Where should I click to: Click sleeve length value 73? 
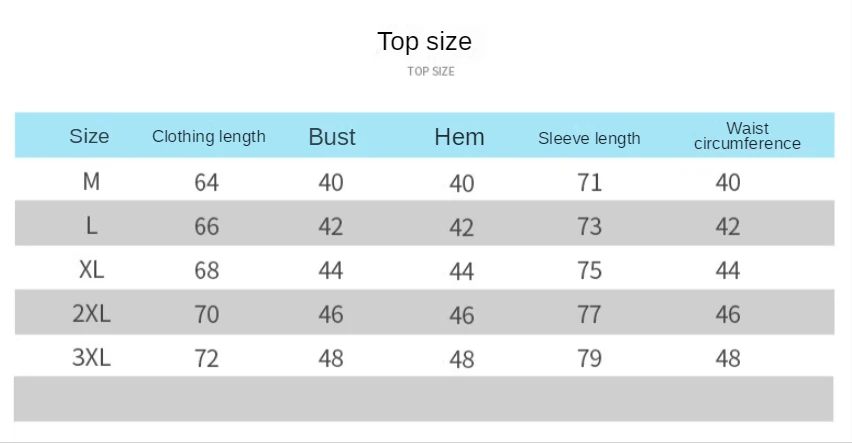coord(590,227)
